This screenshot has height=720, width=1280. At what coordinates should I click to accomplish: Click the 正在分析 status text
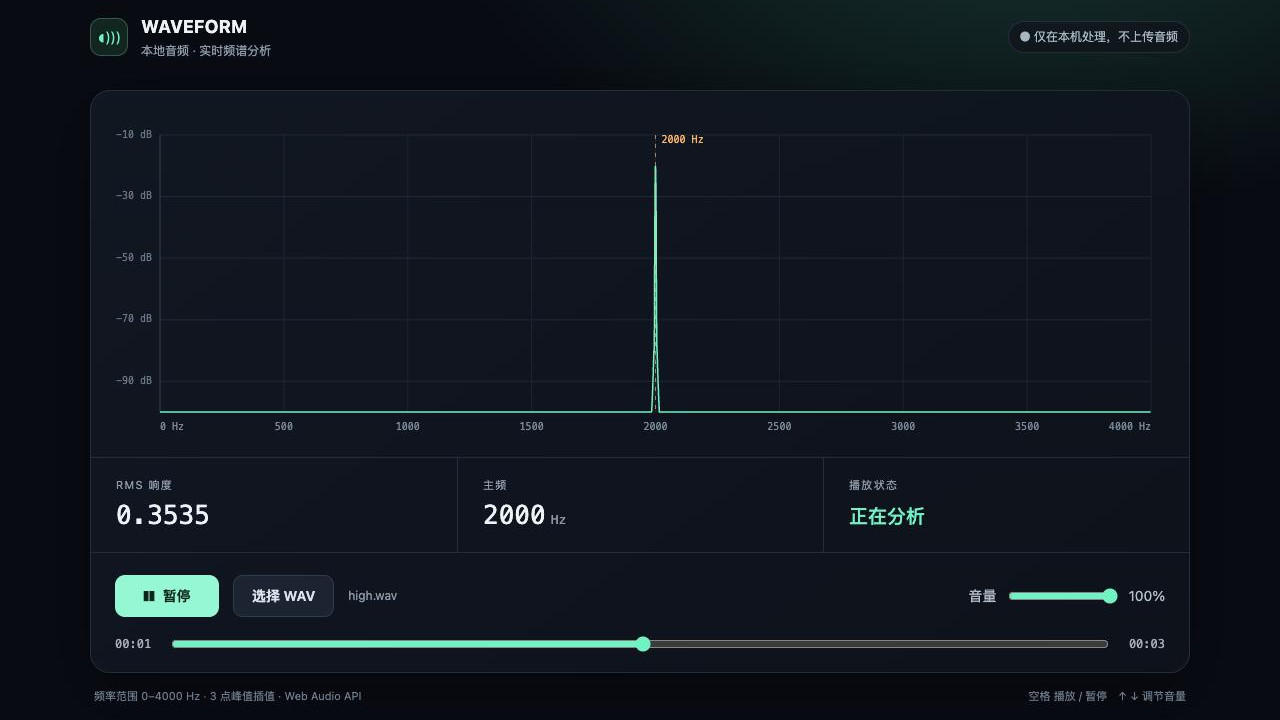click(887, 516)
